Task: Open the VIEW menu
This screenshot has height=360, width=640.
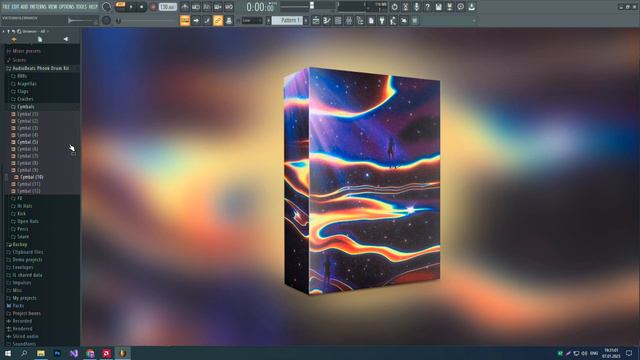Action: click(53, 7)
